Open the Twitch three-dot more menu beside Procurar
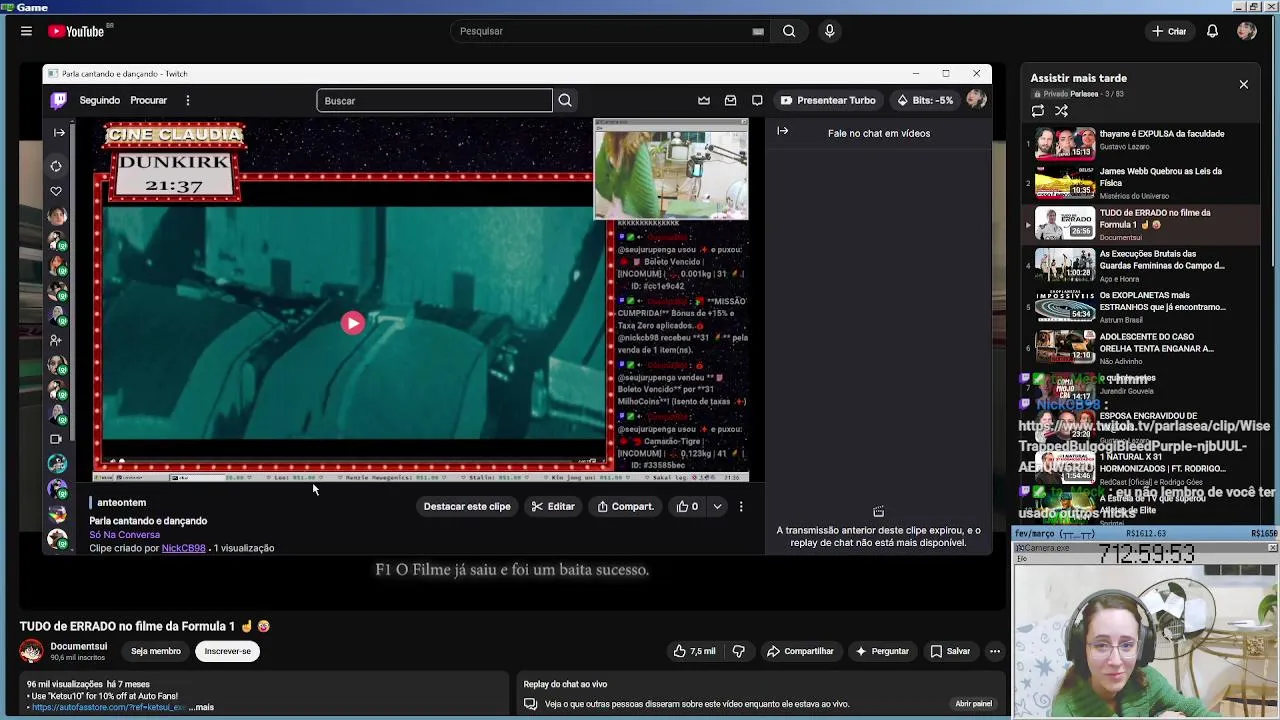Screen dimensions: 1280x720 click(x=187, y=100)
